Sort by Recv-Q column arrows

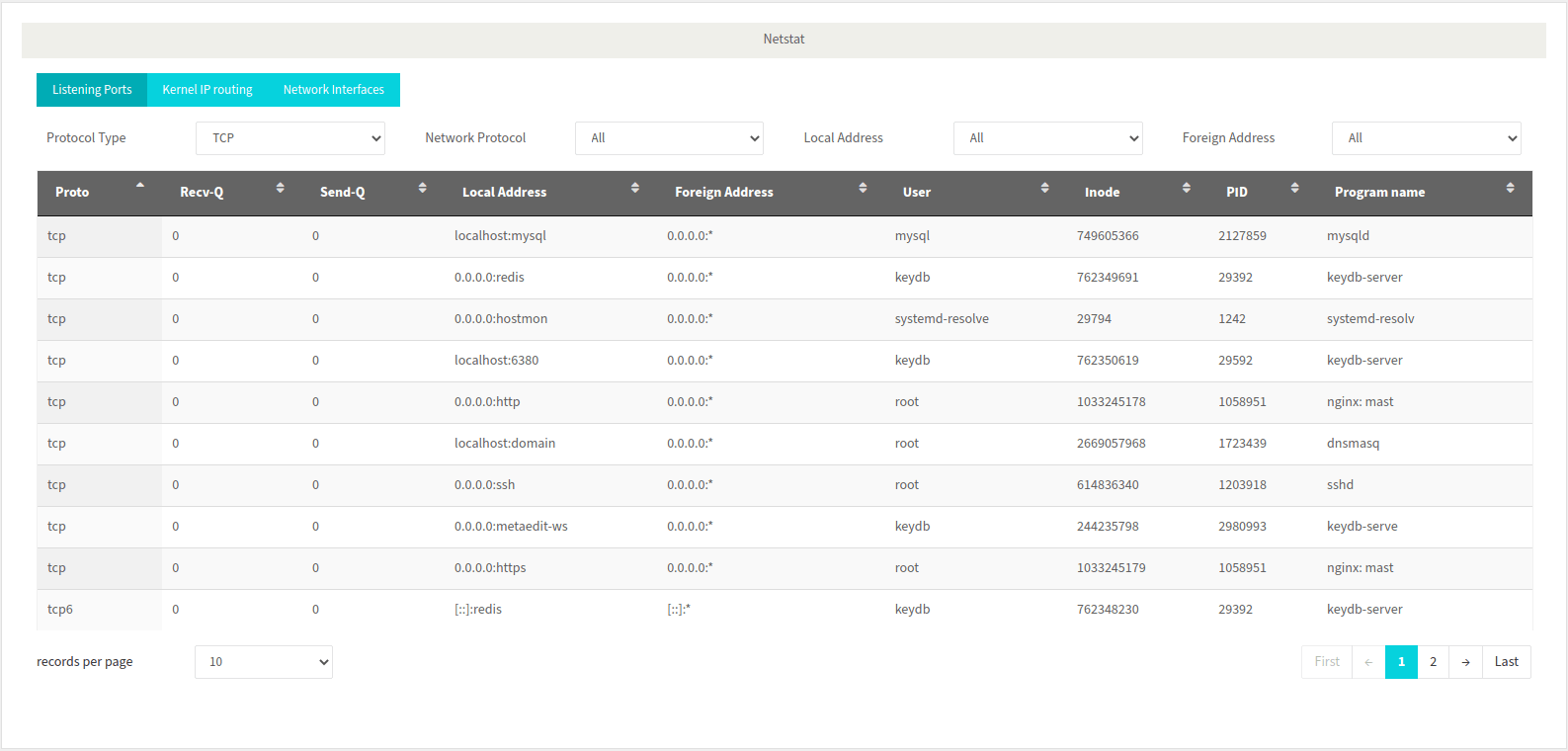281,188
